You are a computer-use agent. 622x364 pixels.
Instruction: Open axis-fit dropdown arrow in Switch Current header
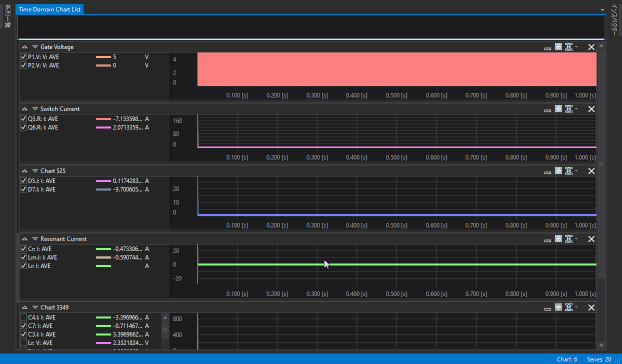point(576,109)
